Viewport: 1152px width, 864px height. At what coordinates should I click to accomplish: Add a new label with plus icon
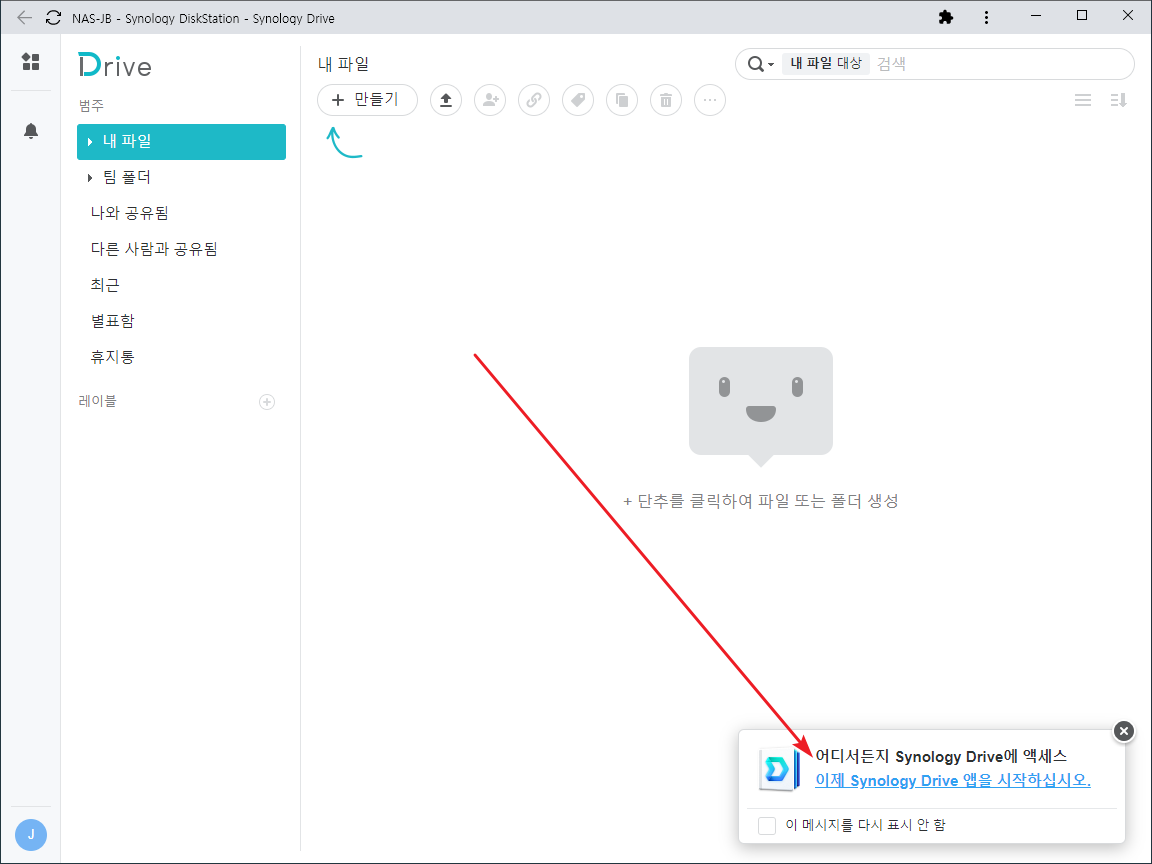point(267,402)
